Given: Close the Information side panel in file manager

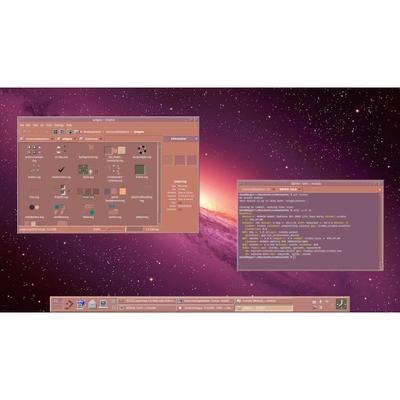Looking at the screenshot, I should coord(196,139).
